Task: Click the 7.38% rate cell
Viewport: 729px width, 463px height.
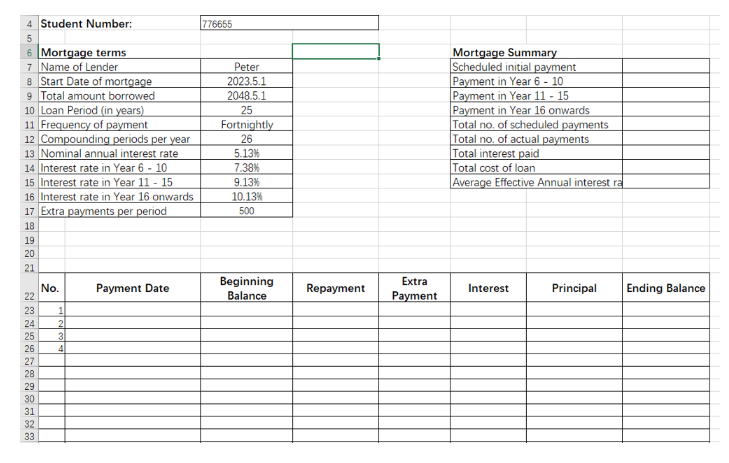Action: (x=246, y=167)
